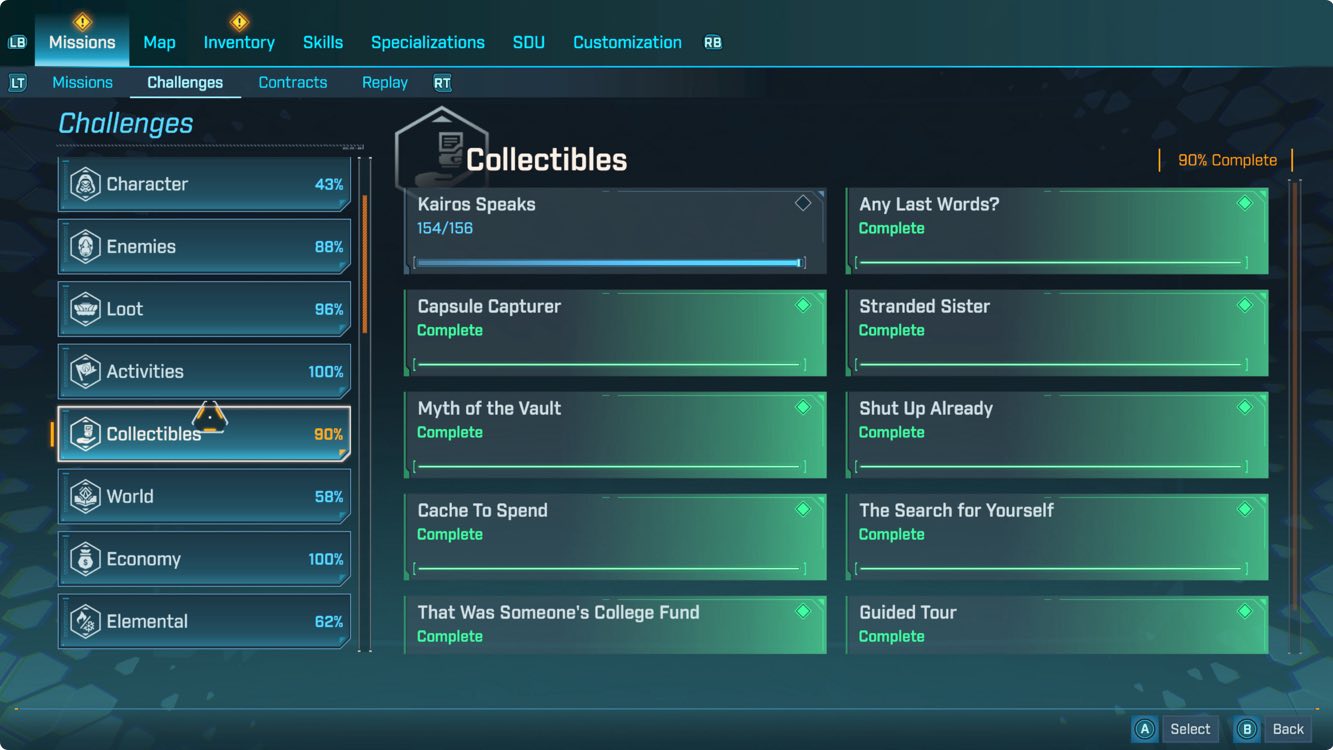The height and width of the screenshot is (750, 1333).
Task: Switch to the Skills tab
Action: tap(323, 42)
